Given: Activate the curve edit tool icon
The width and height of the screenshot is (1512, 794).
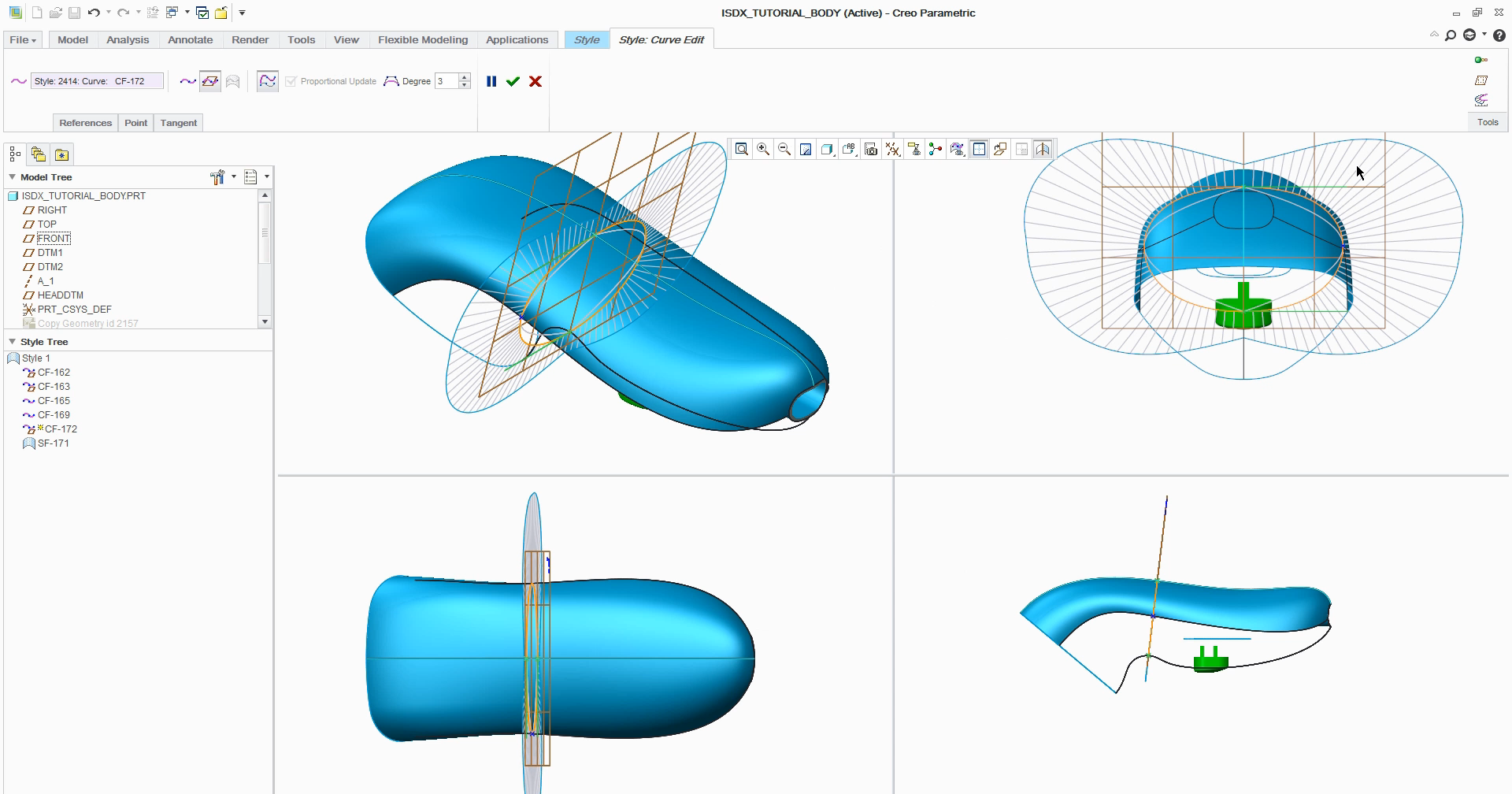Looking at the screenshot, I should pyautogui.click(x=268, y=80).
